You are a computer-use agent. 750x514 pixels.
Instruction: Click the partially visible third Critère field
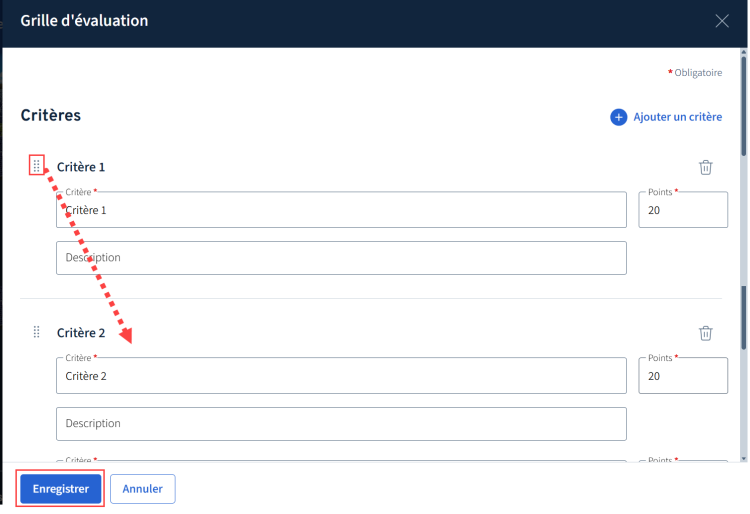tap(341, 460)
